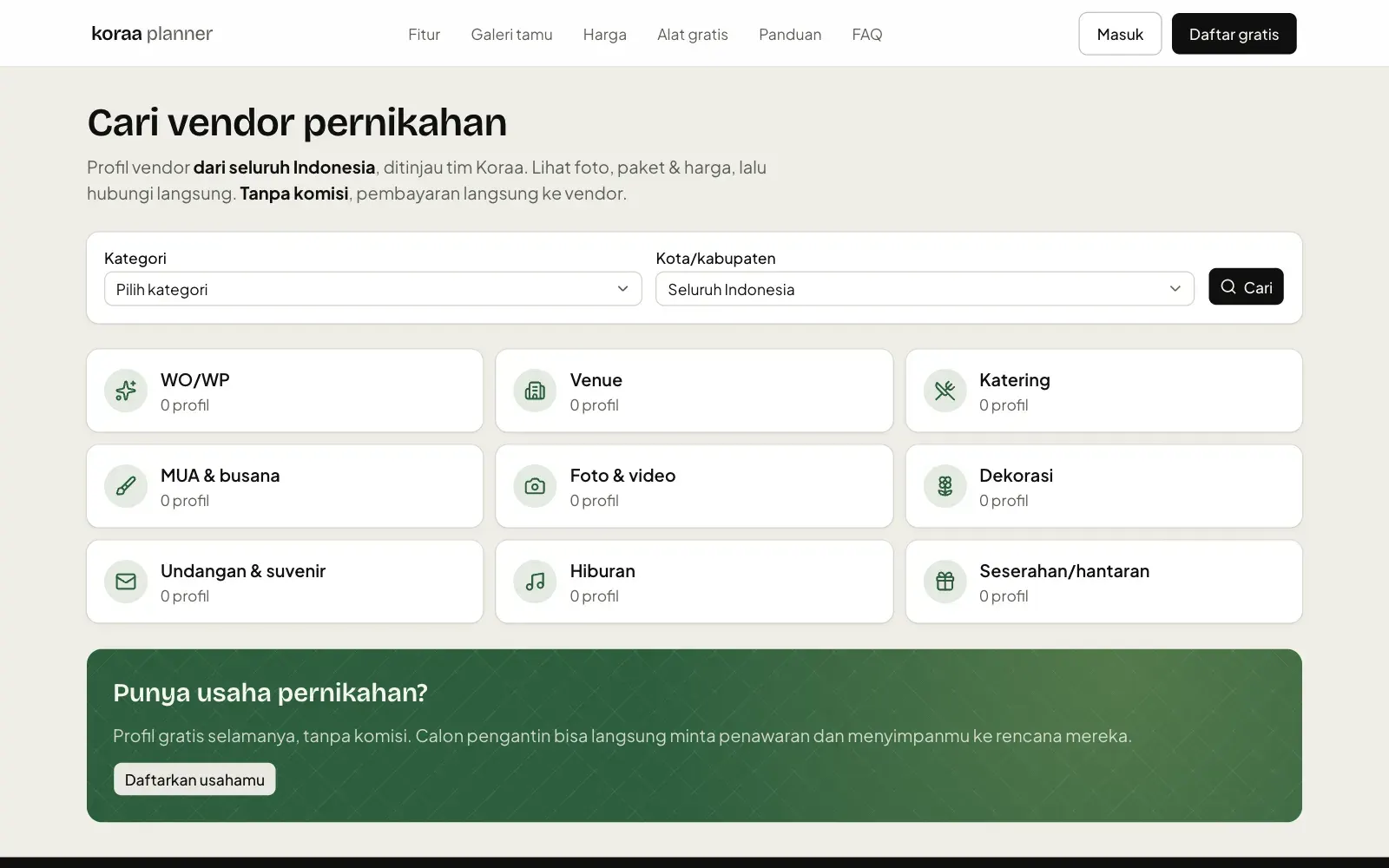The height and width of the screenshot is (868, 1389).
Task: Click '0 profil' under Katering
Action: click(1004, 405)
